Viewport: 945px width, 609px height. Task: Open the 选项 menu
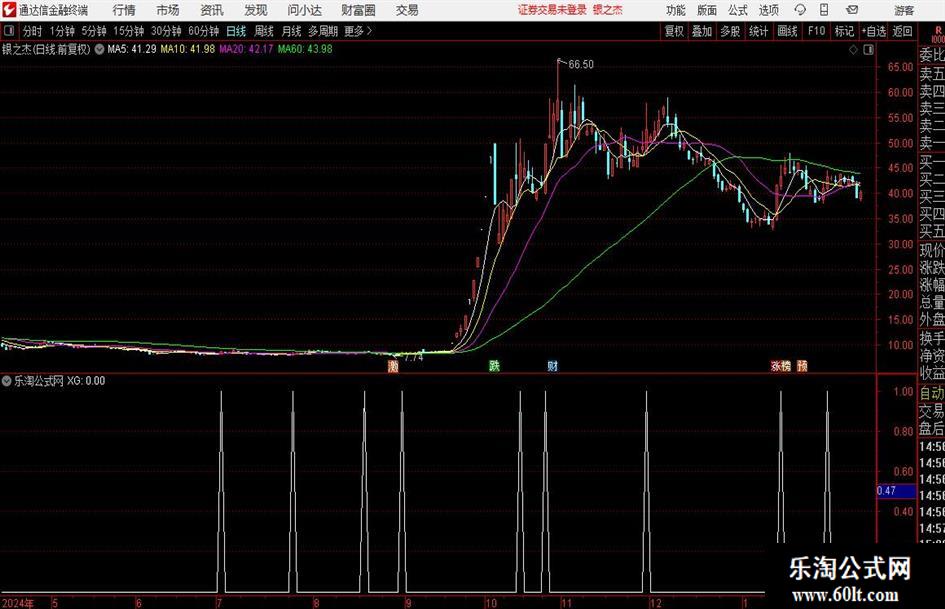[x=768, y=10]
